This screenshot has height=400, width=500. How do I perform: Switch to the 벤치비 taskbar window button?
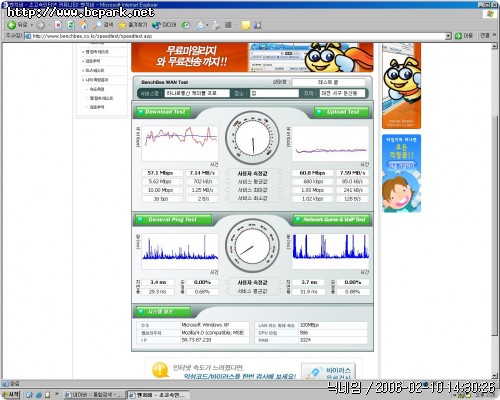click(x=158, y=395)
